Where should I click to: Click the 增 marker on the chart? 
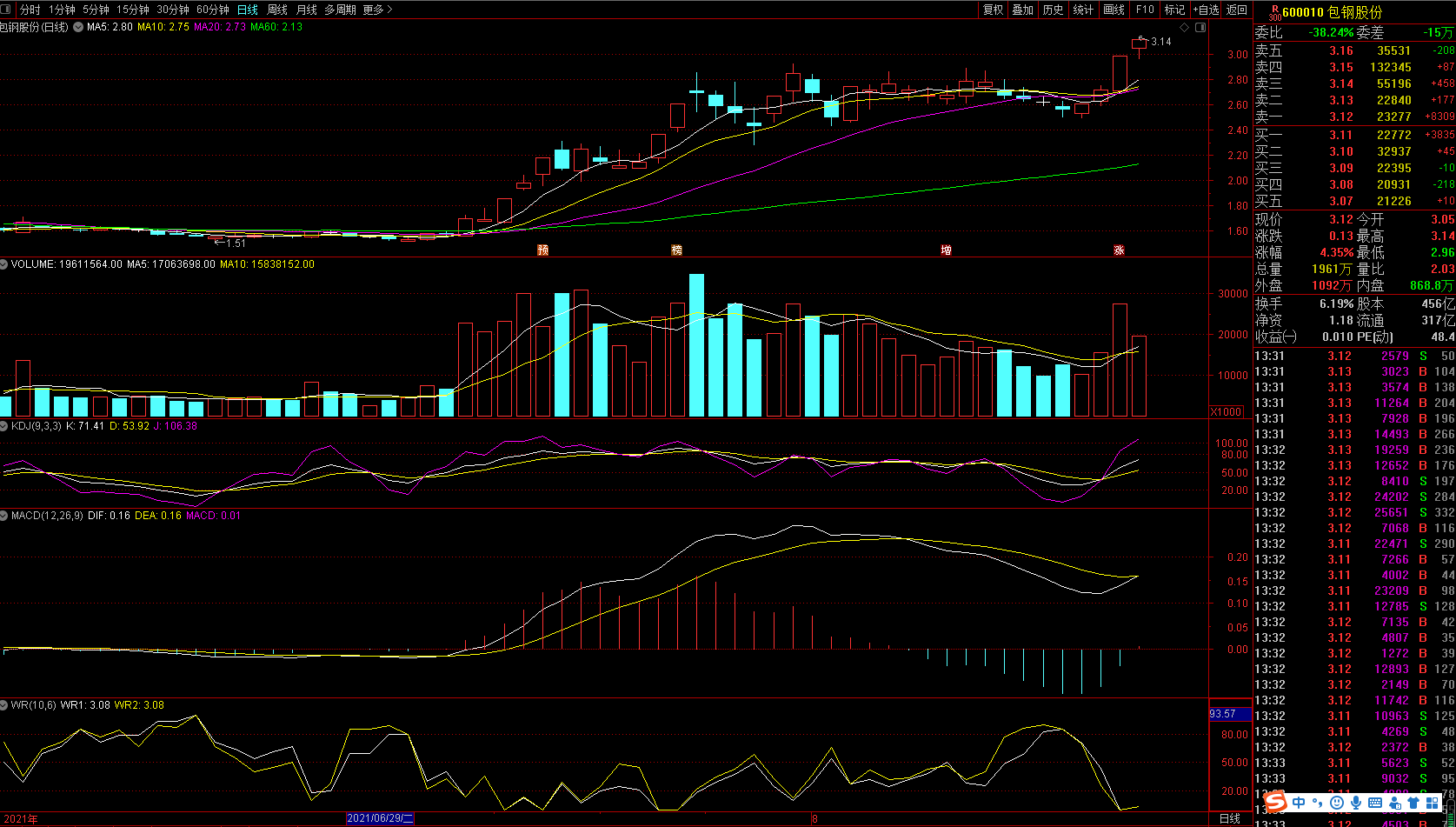946,250
